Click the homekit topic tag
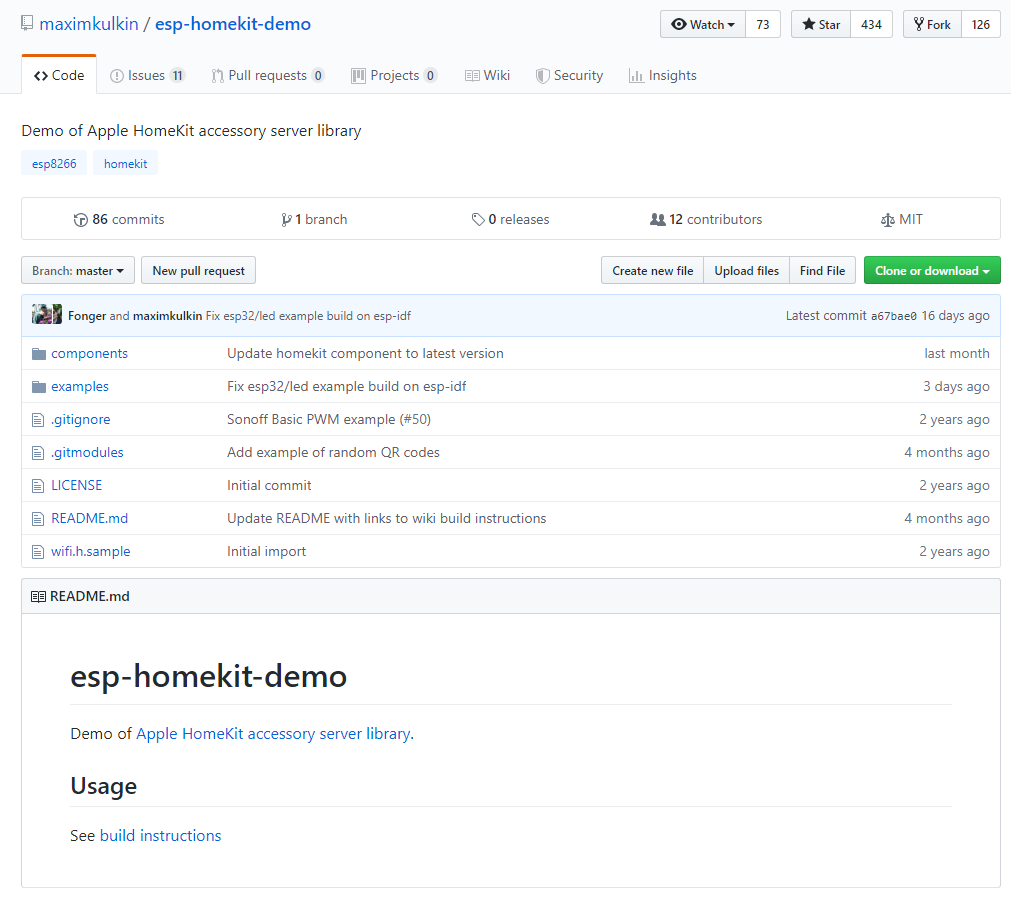The height and width of the screenshot is (898, 1011). [x=125, y=164]
